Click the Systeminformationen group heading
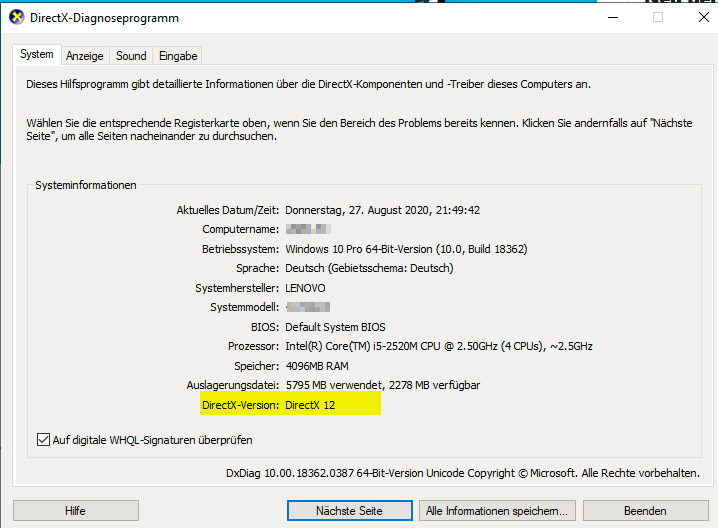Screen dimensions: 718x528 pos(86,185)
